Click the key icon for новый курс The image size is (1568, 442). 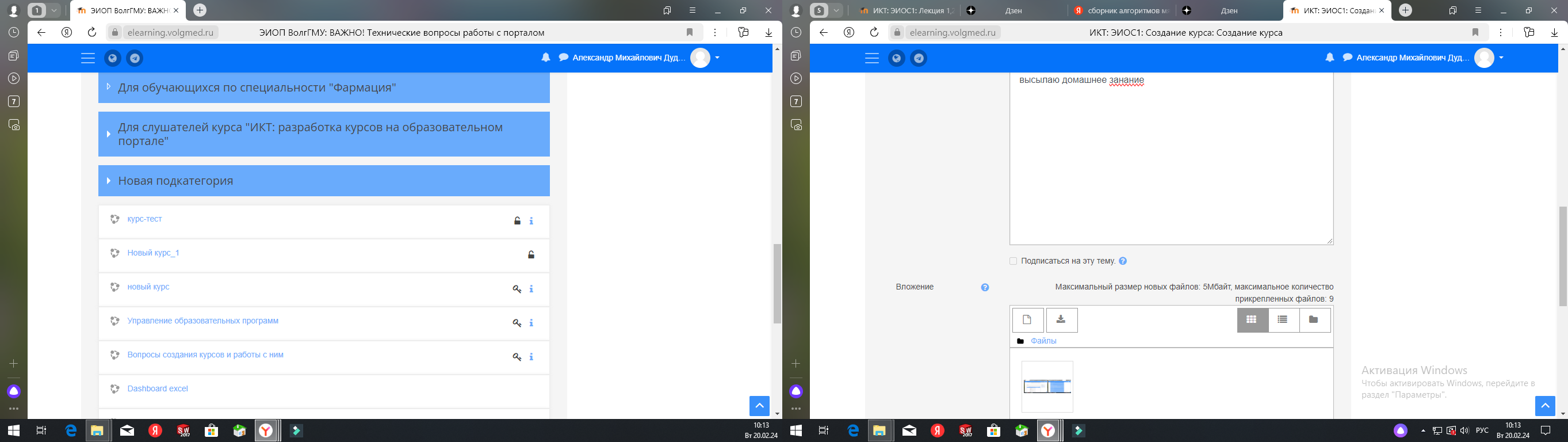(517, 289)
